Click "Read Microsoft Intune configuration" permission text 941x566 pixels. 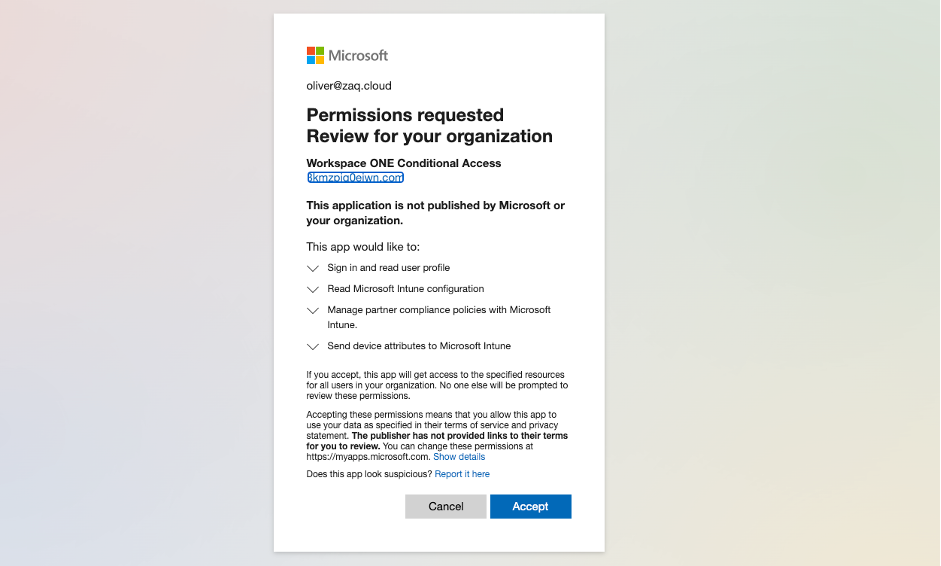click(x=405, y=289)
